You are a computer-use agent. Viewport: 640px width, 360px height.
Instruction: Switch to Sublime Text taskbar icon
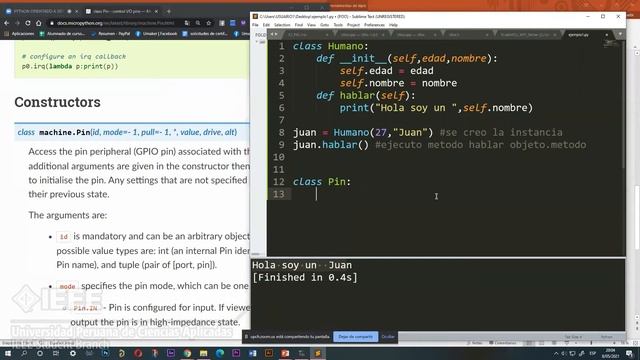pos(318,353)
